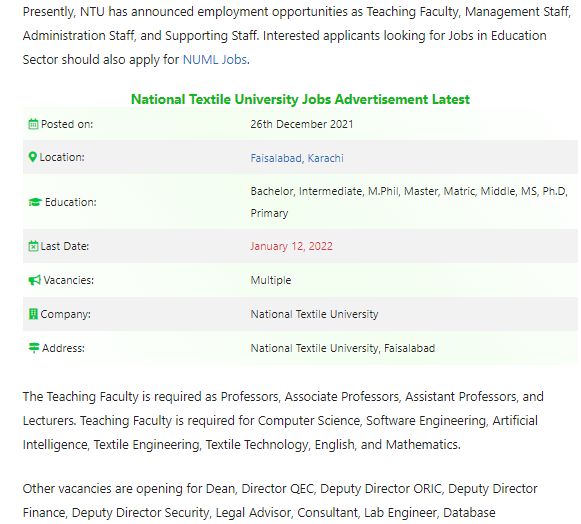Image resolution: width=581 pixels, height=524 pixels.
Task: Open the NUML Jobs link
Action: [215, 60]
